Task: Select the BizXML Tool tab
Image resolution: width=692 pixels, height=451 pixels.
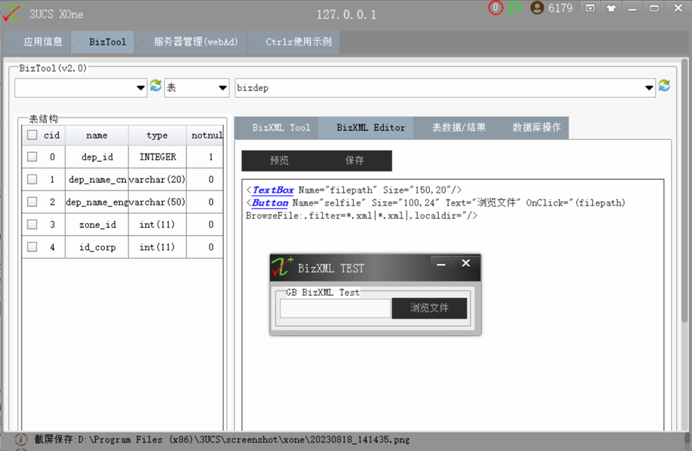Action: coord(276,128)
